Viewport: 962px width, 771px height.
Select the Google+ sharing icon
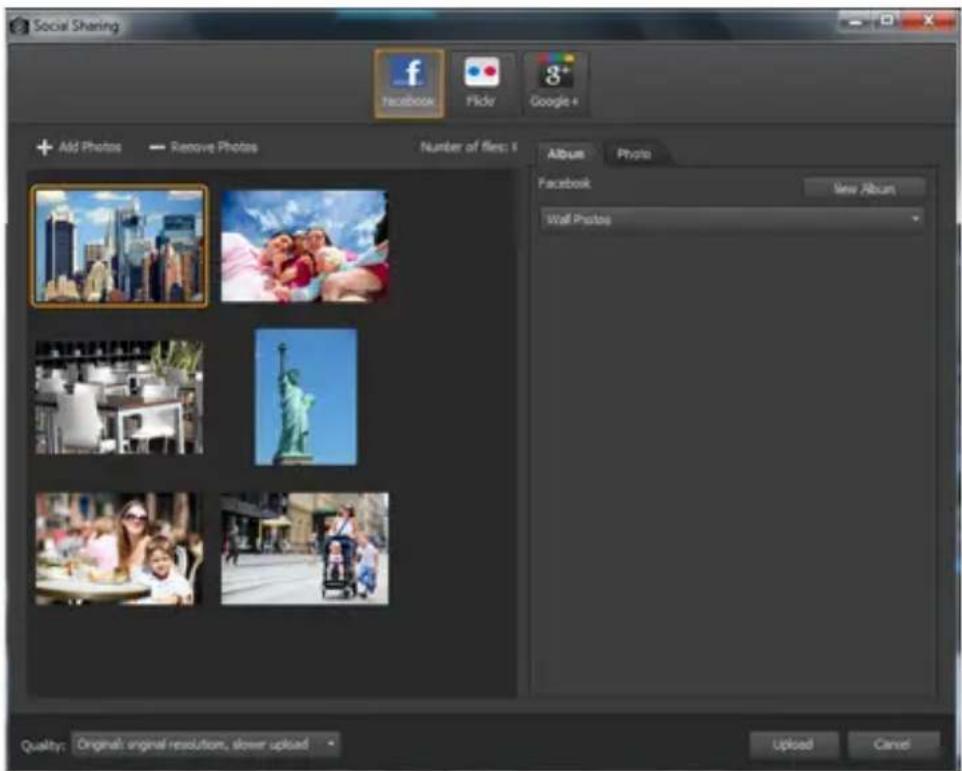pyautogui.click(x=555, y=83)
